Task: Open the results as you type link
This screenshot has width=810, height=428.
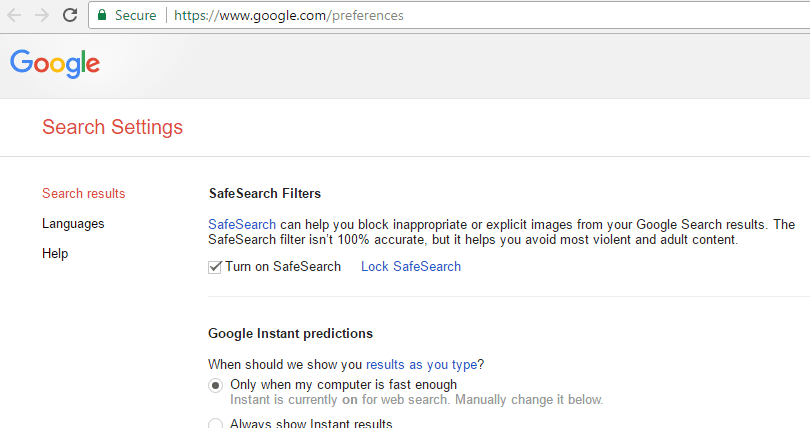Action: [x=422, y=364]
